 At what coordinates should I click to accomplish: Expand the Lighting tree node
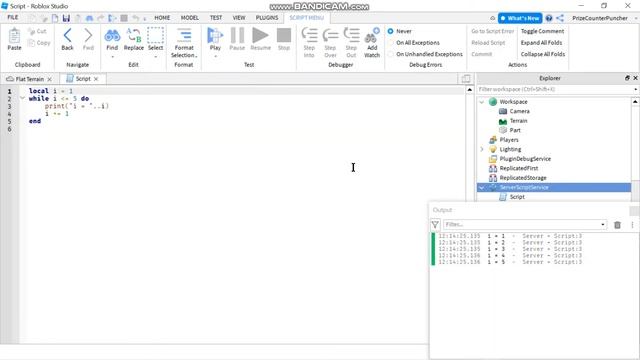tap(482, 149)
